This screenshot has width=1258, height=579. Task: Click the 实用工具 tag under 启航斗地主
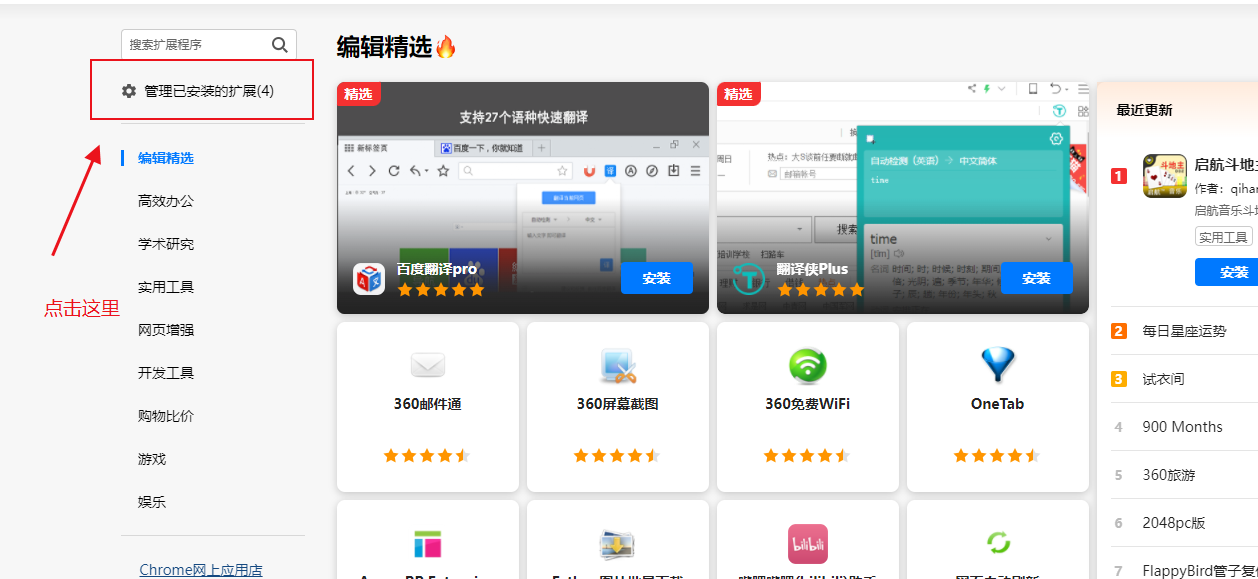point(1223,237)
